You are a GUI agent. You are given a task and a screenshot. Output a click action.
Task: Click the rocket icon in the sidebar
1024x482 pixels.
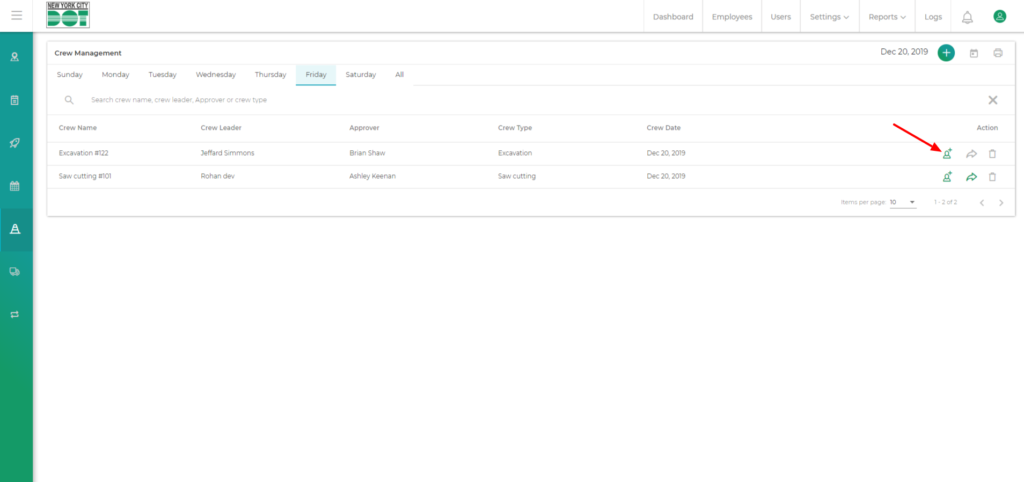pos(15,143)
